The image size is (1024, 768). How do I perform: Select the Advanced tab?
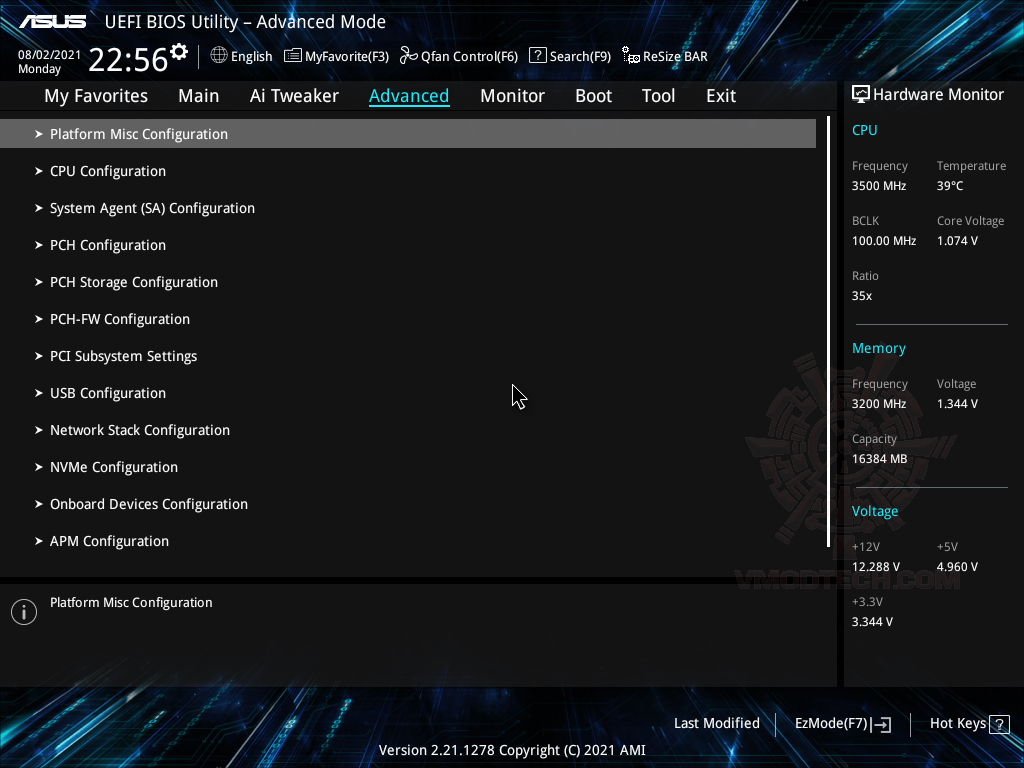[x=409, y=96]
